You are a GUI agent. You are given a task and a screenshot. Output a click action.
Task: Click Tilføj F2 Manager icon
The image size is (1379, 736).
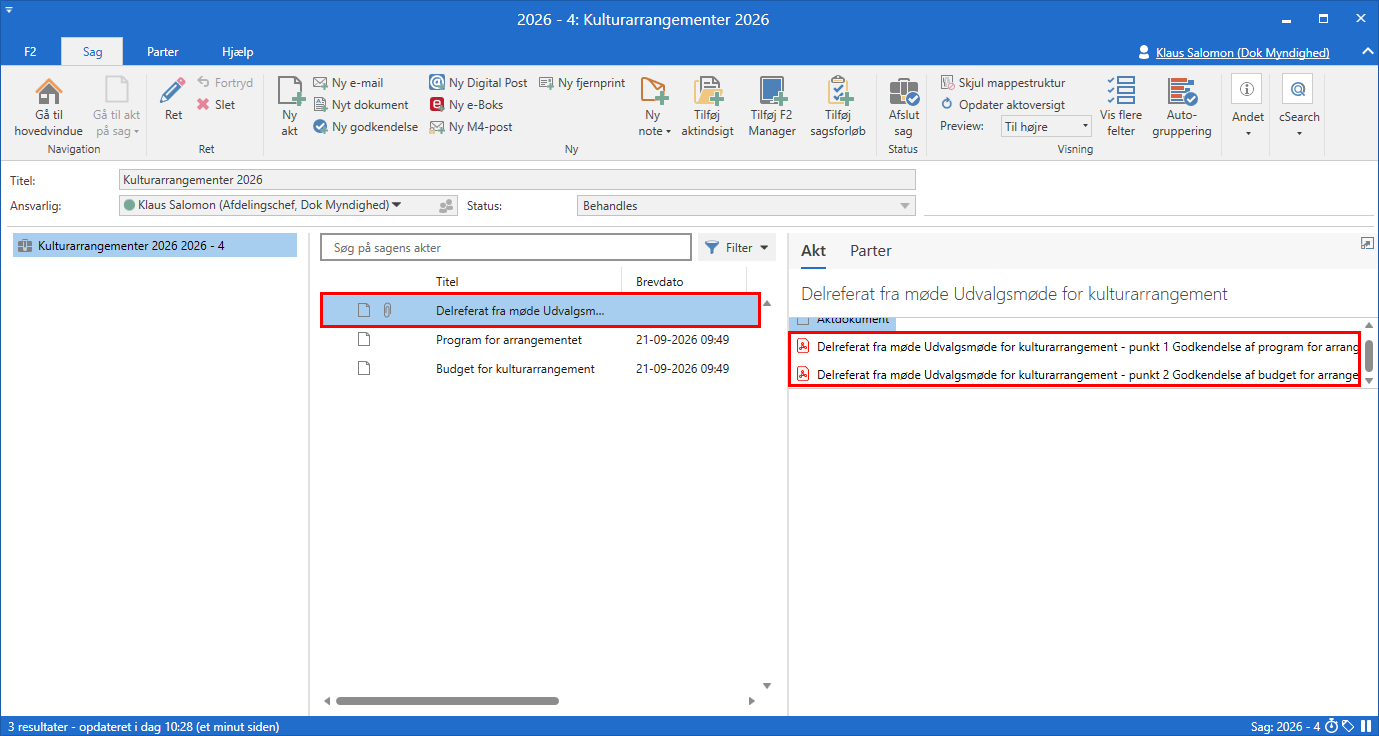point(772,92)
